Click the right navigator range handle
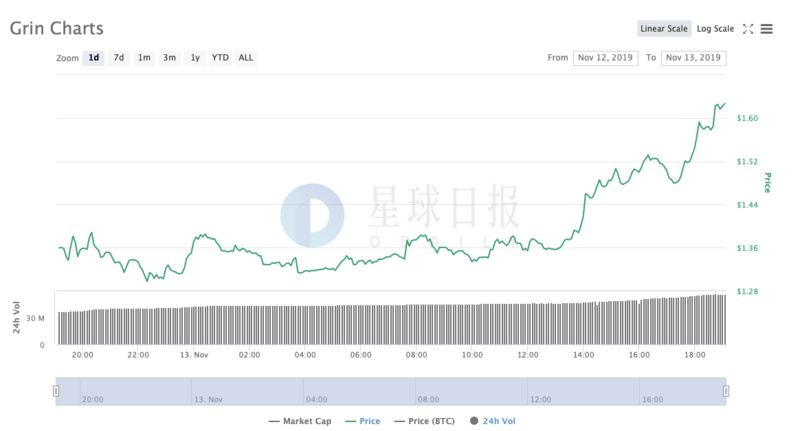 pos(726,391)
